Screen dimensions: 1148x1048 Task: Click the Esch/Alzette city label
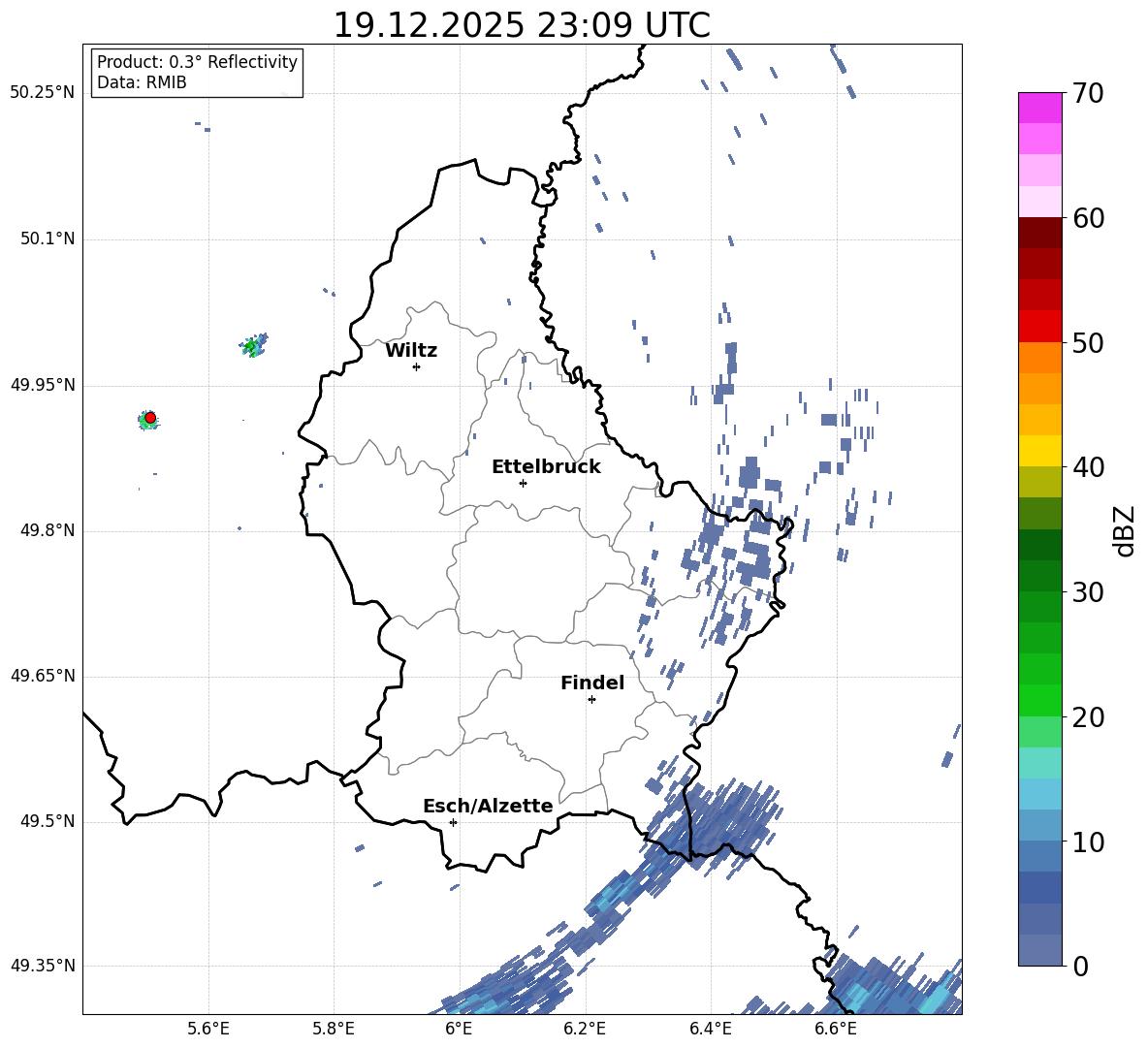(x=488, y=806)
